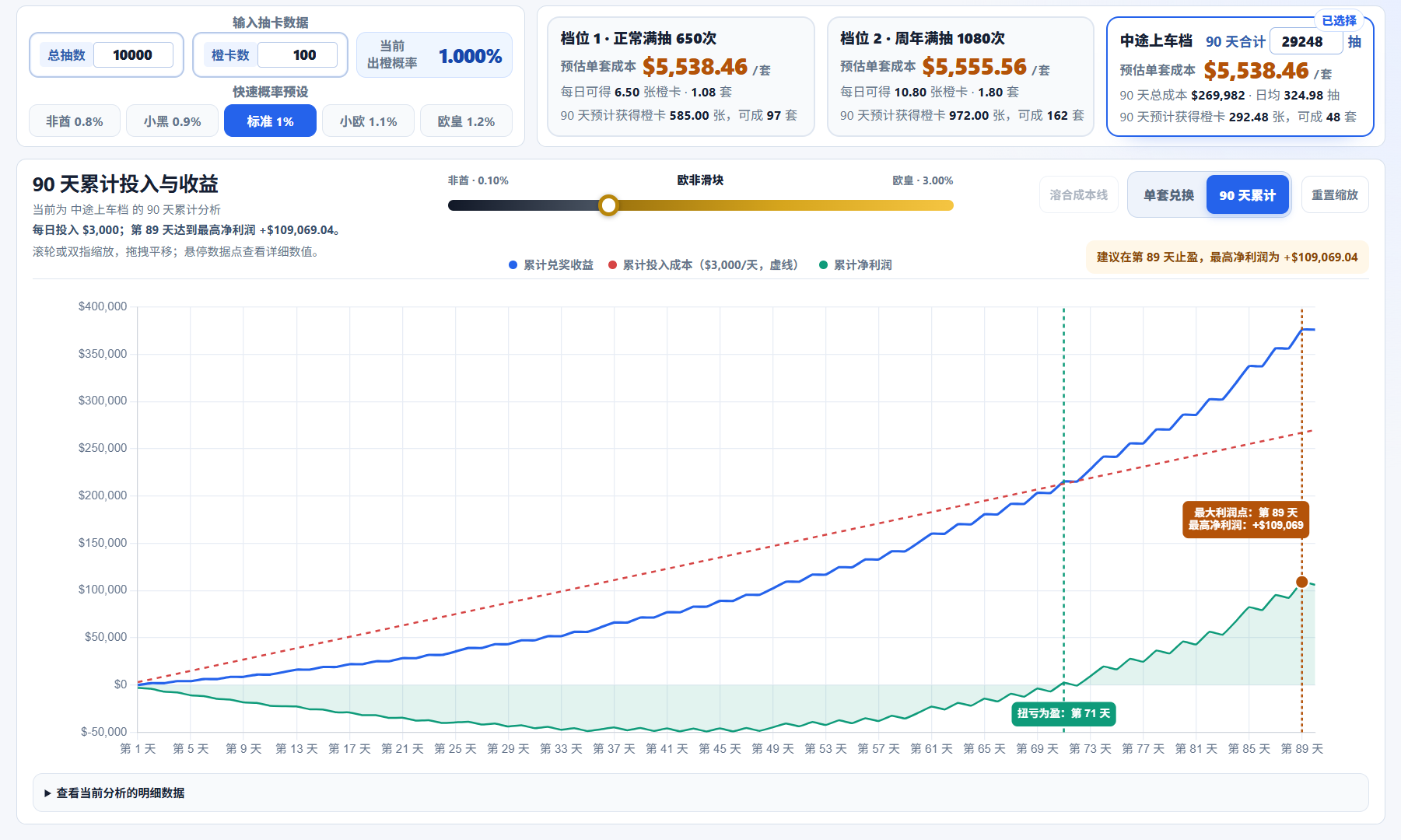Click the 总抽数 input field

coord(133,55)
